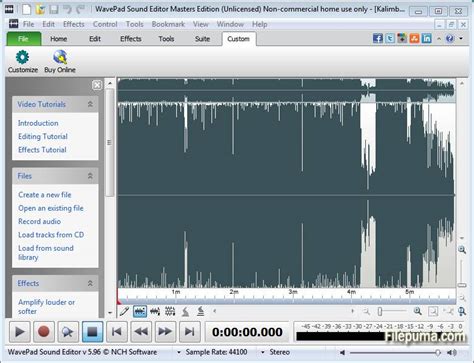
Task: Click the zoom to selection icon
Action: click(433, 311)
